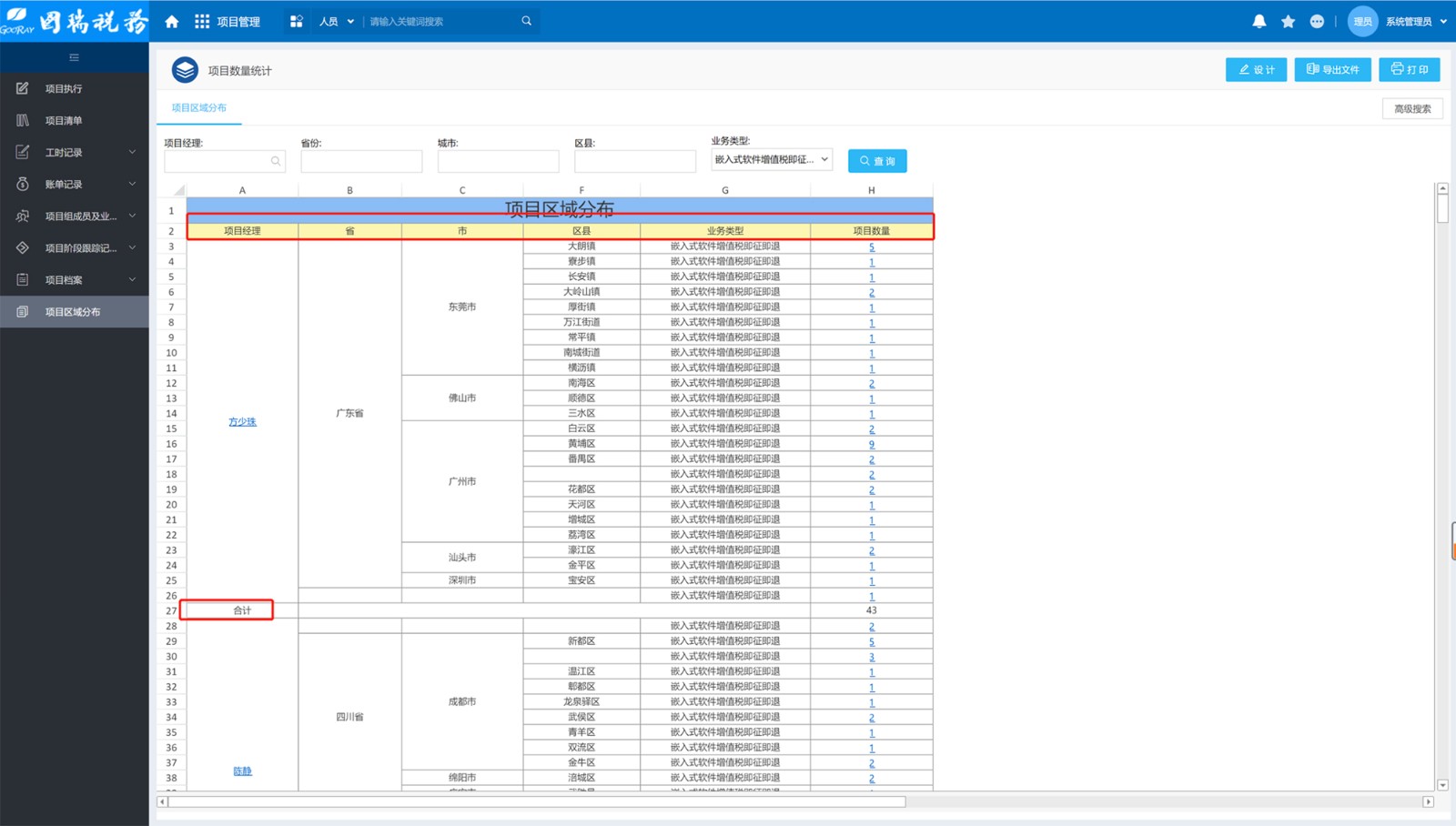1456x826 pixels.
Task: Click the 项目清单 sidebar icon
Action: pos(23,120)
